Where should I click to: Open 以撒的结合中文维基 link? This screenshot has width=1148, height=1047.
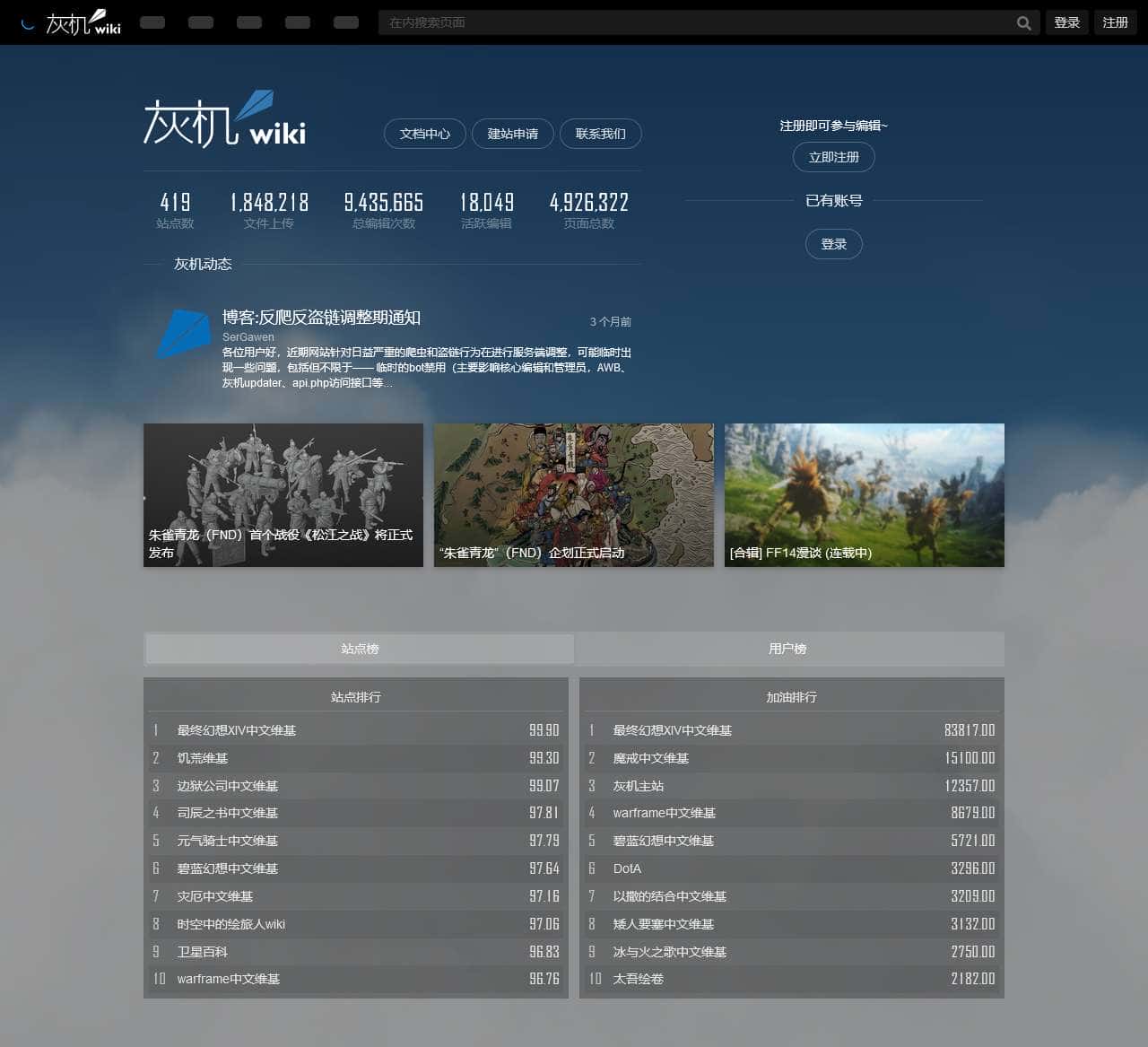pyautogui.click(x=669, y=896)
